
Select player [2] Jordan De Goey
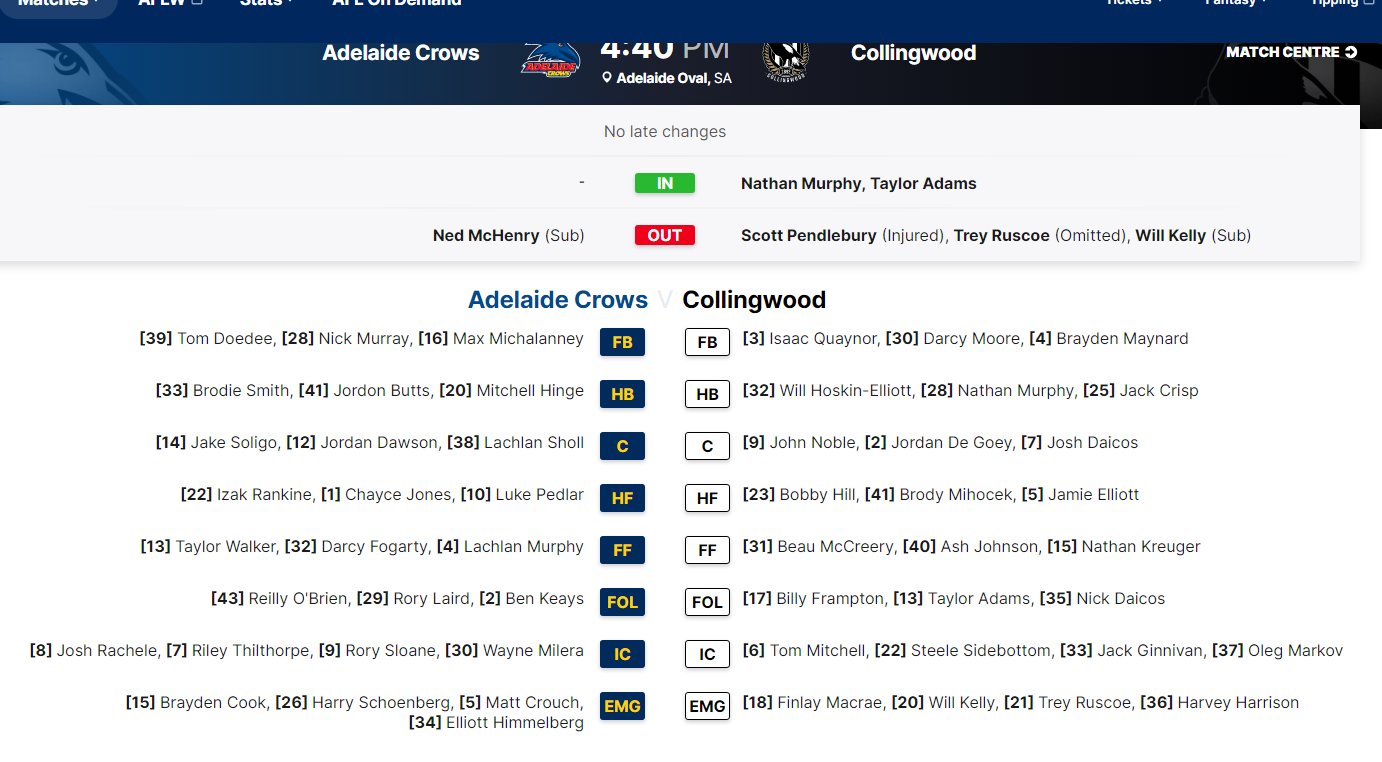[938, 443]
